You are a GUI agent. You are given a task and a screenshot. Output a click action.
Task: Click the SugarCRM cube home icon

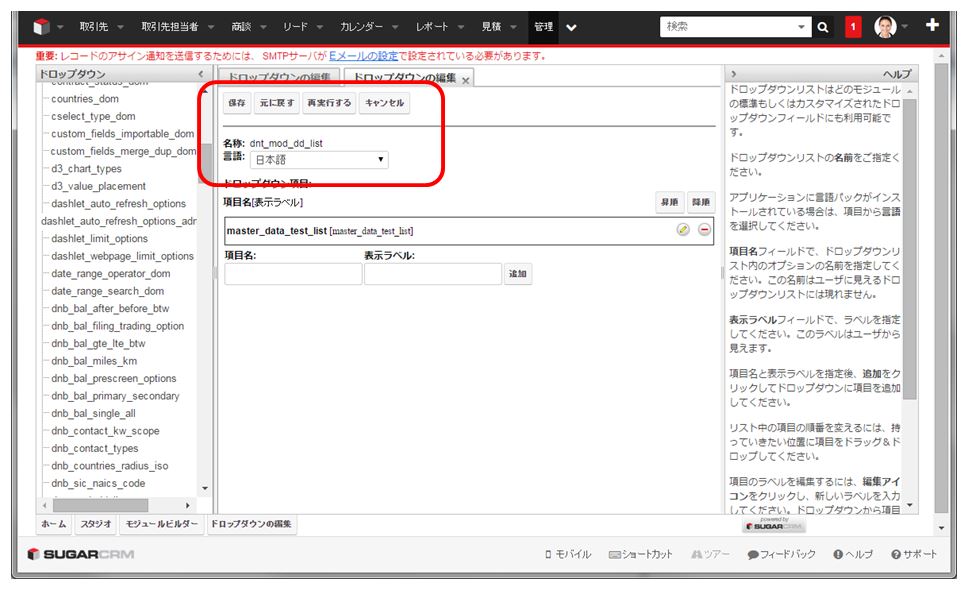(x=41, y=27)
